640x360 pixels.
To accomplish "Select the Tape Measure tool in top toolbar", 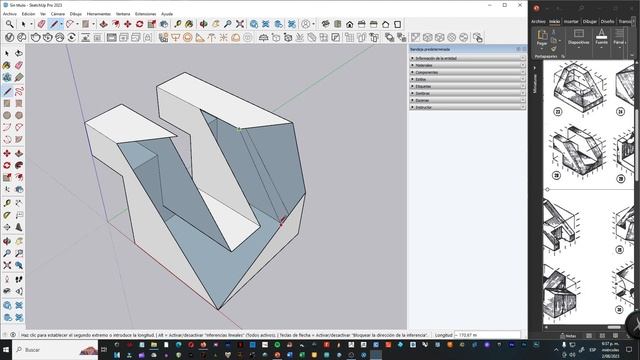I will coord(177,24).
